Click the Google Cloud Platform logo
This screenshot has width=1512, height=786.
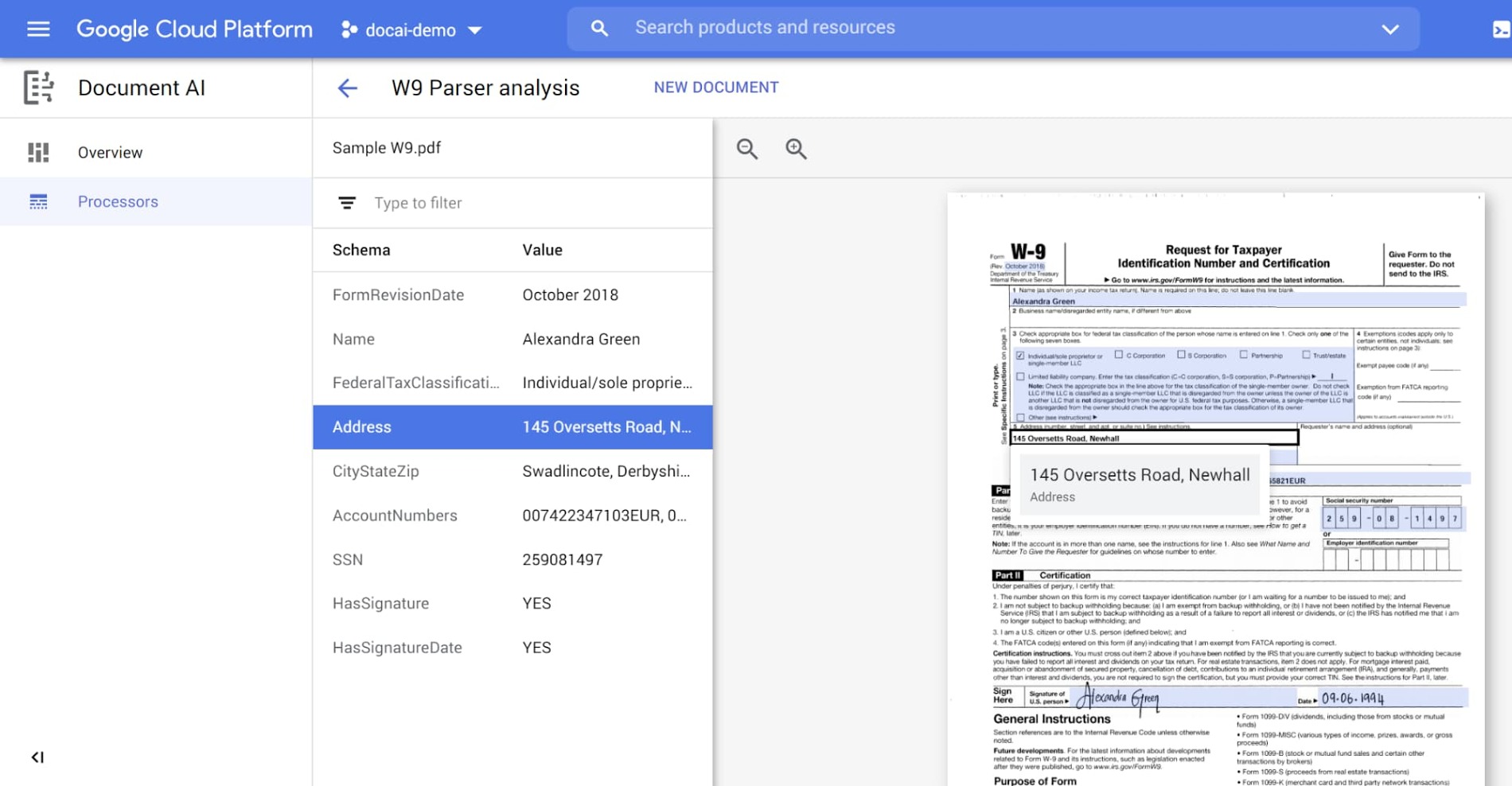coord(194,29)
